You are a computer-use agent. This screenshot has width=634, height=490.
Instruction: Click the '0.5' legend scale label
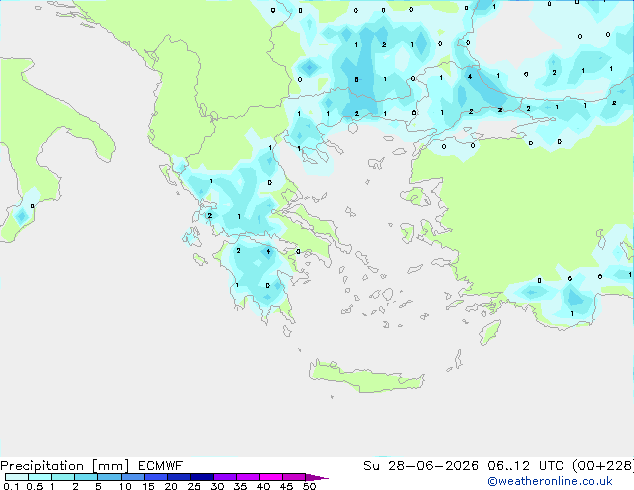[x=35, y=486]
